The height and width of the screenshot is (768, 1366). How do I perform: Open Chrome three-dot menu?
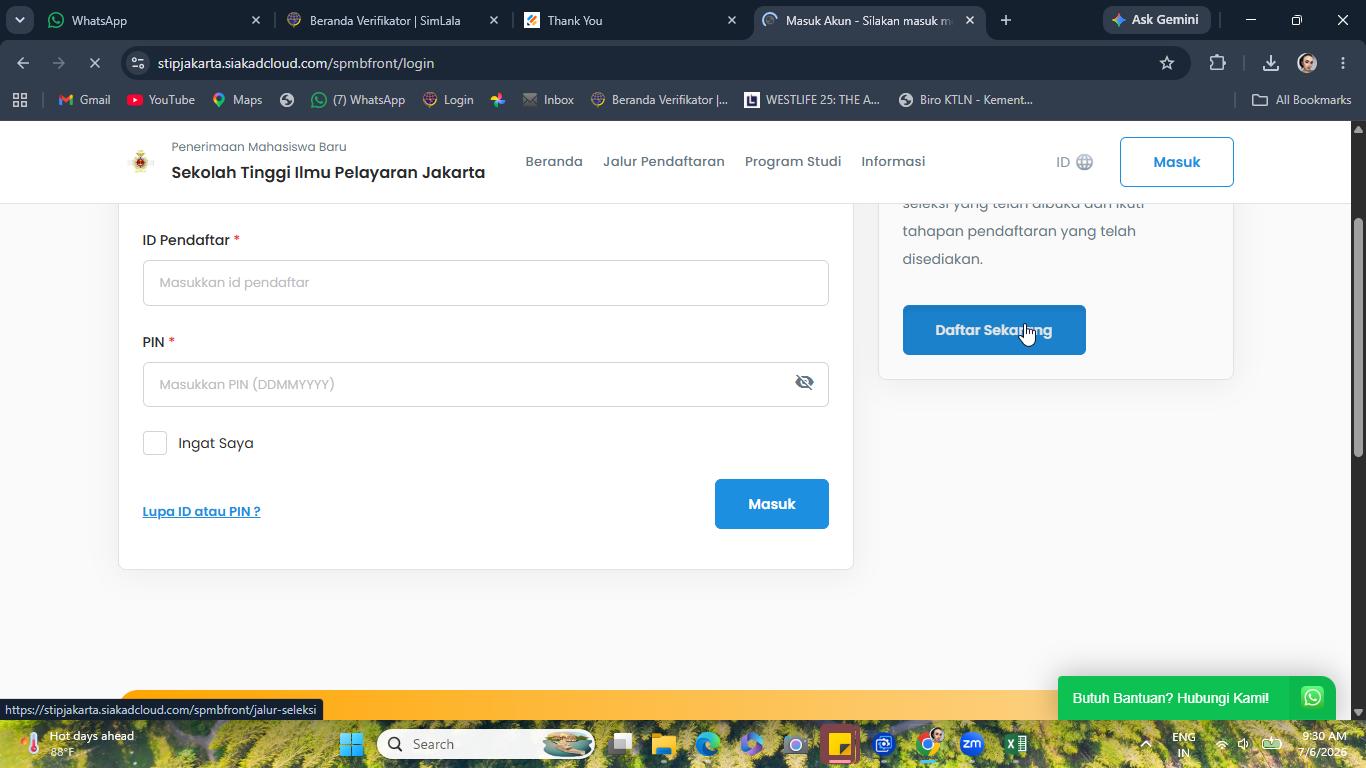[1343, 63]
